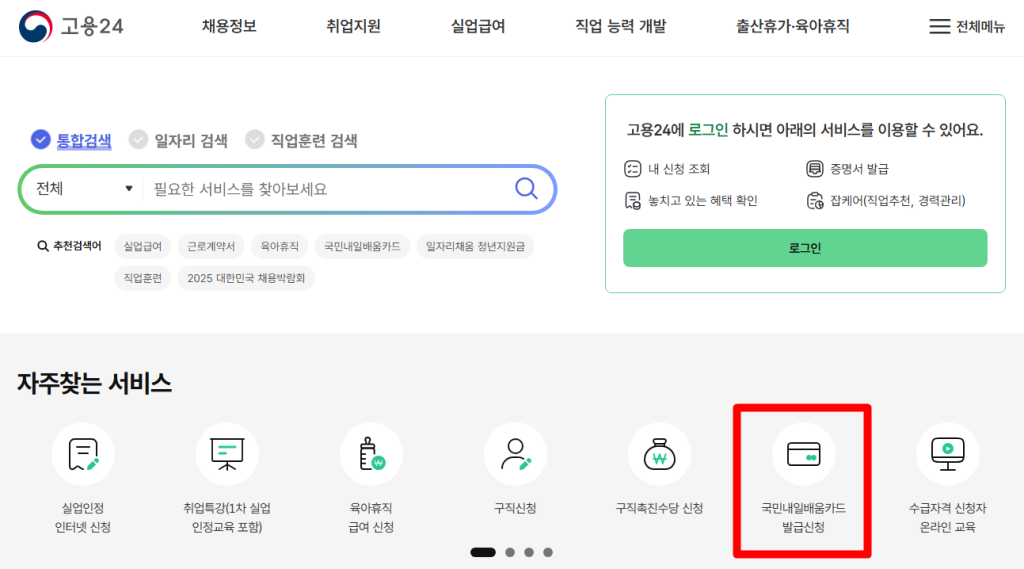
Task: Go to fourth carousel page dot
Action: (548, 553)
